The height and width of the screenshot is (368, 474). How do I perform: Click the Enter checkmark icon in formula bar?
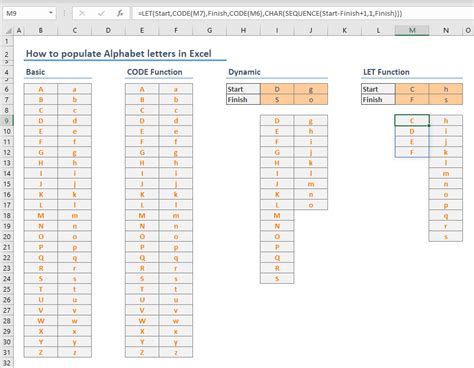(x=101, y=13)
